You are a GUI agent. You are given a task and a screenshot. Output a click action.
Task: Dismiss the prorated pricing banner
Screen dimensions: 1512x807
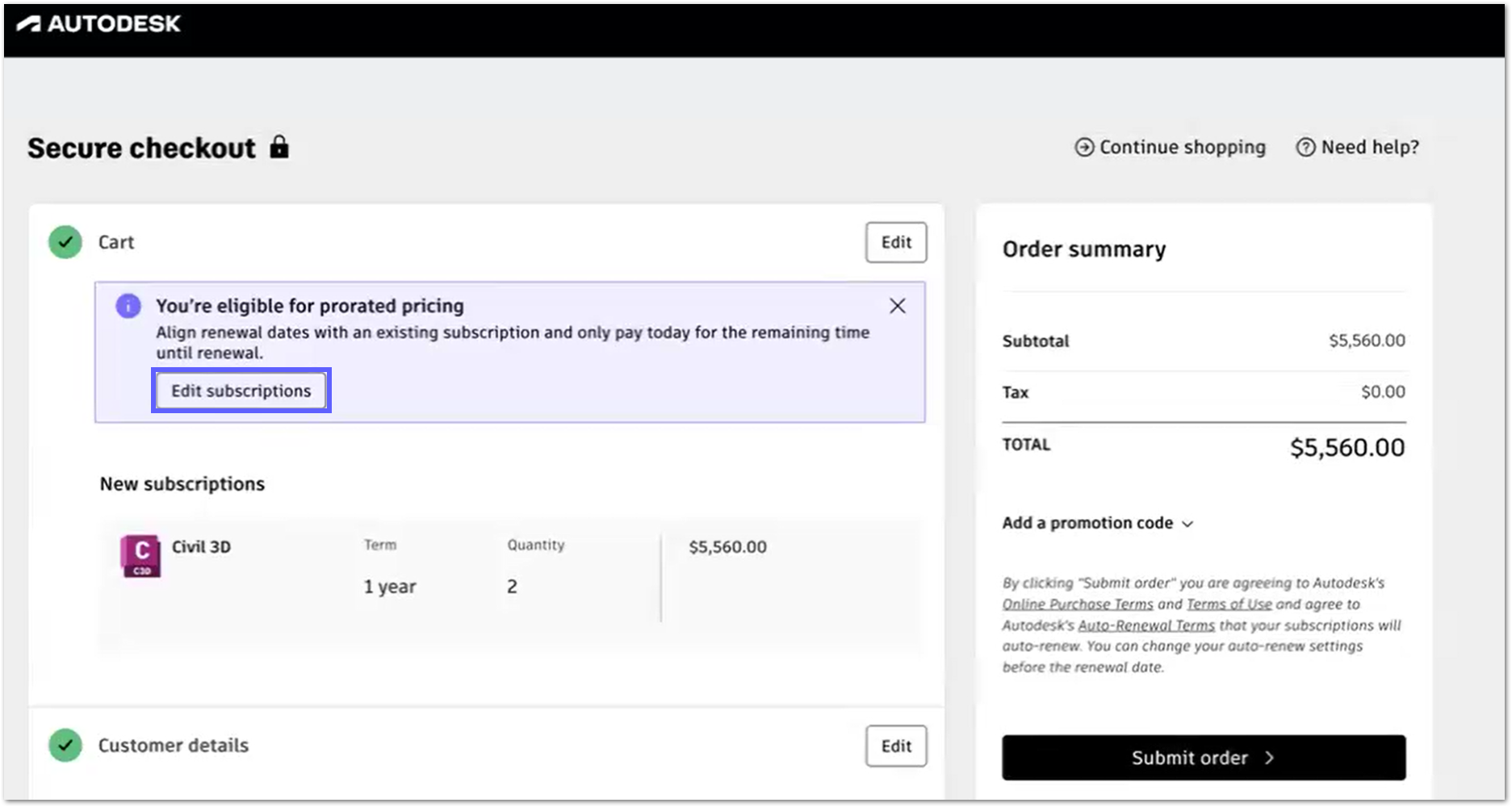click(897, 306)
